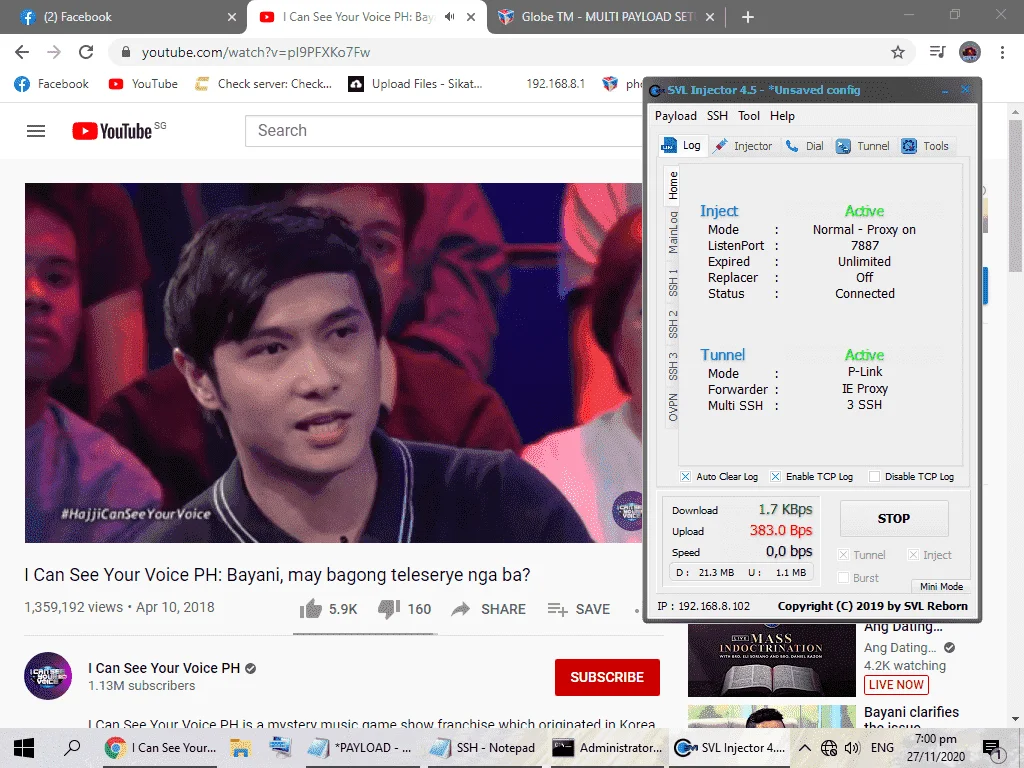1024x768 pixels.
Task: Open the Upload Files - Sikat bookmark
Action: (415, 84)
